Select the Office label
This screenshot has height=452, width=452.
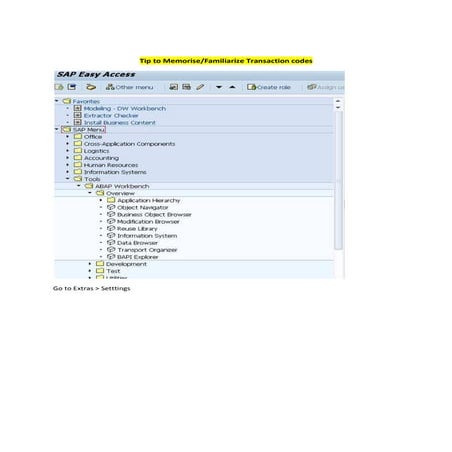coord(93,137)
